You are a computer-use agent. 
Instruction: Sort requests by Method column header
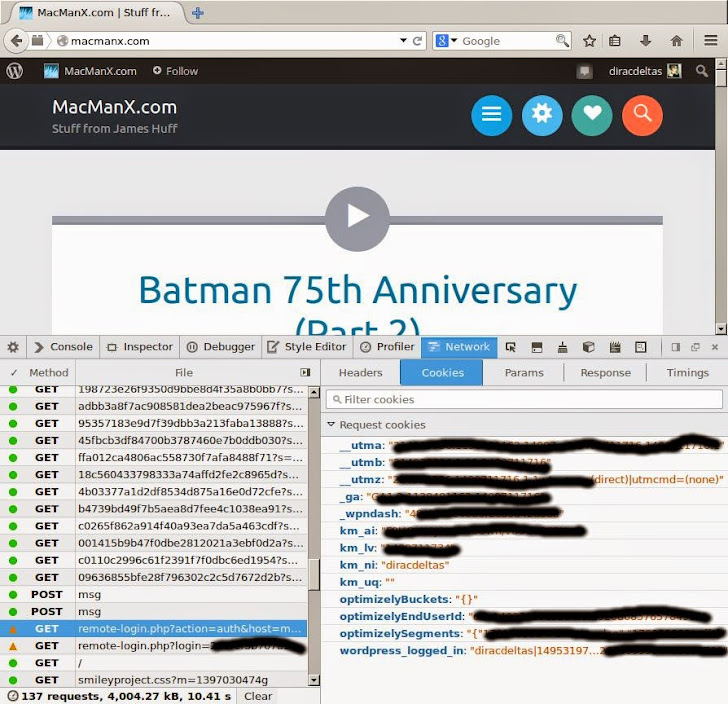tap(48, 372)
